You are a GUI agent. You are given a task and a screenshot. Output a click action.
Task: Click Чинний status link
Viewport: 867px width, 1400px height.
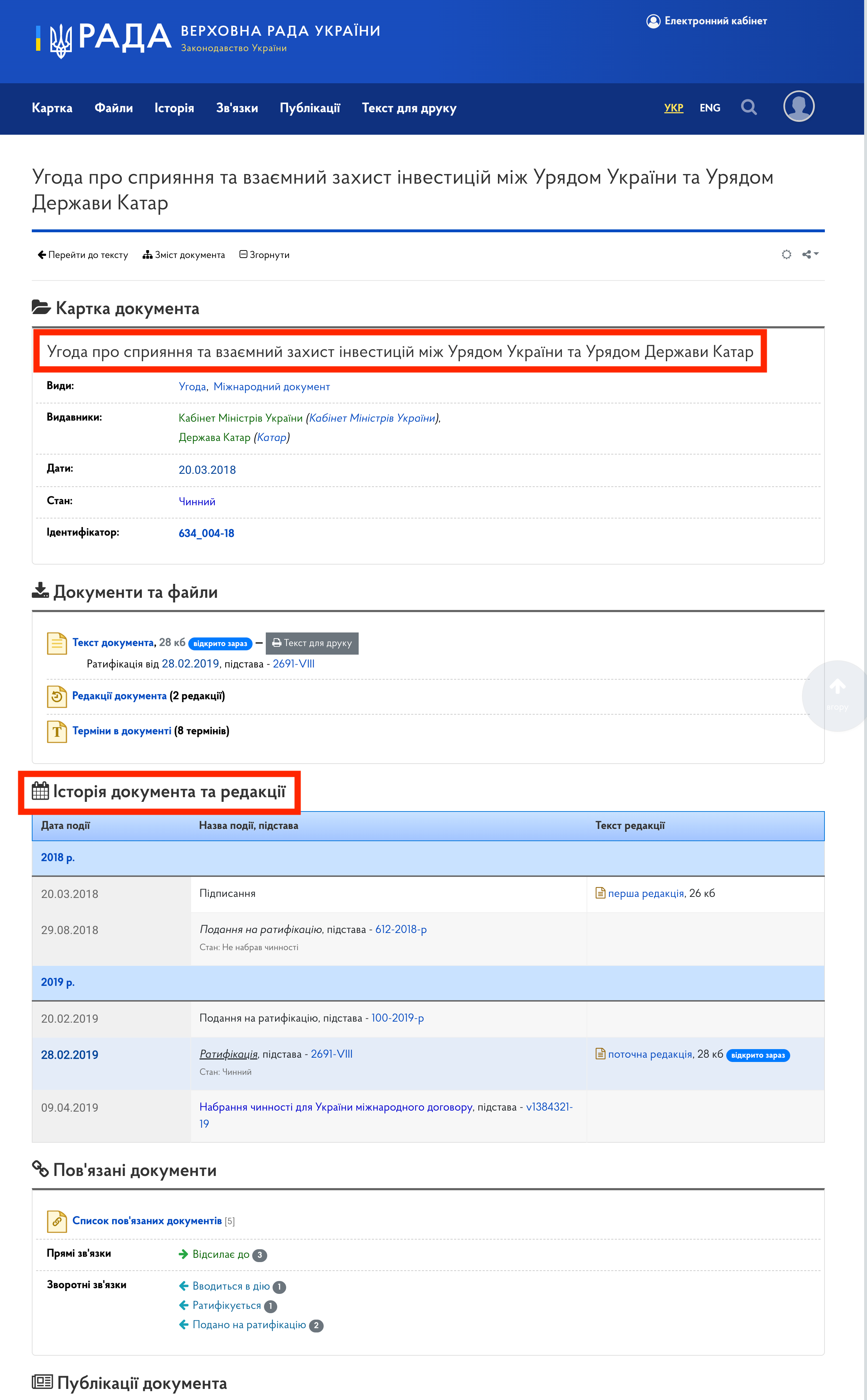point(197,501)
